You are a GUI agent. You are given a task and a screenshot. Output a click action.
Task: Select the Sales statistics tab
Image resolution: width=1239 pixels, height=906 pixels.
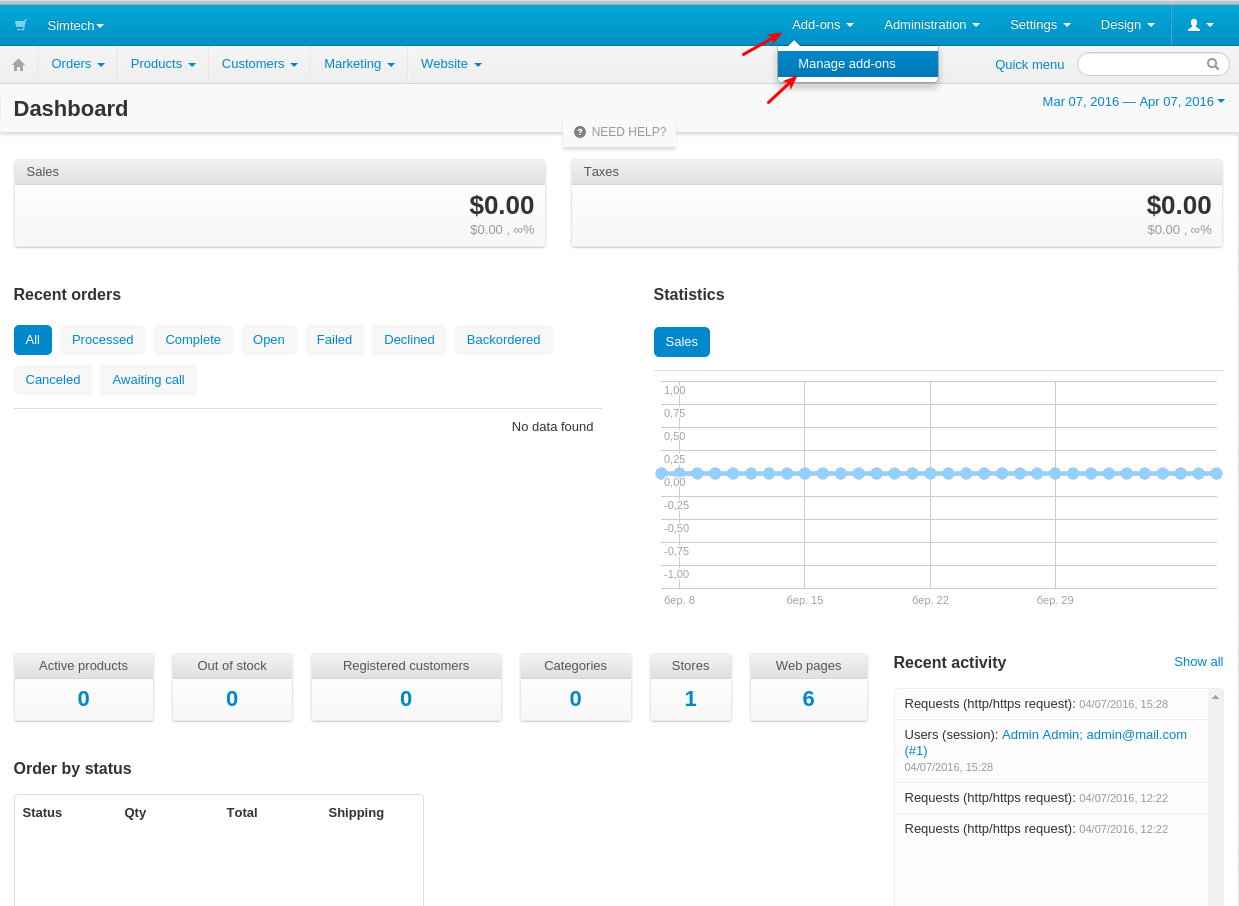tap(682, 342)
